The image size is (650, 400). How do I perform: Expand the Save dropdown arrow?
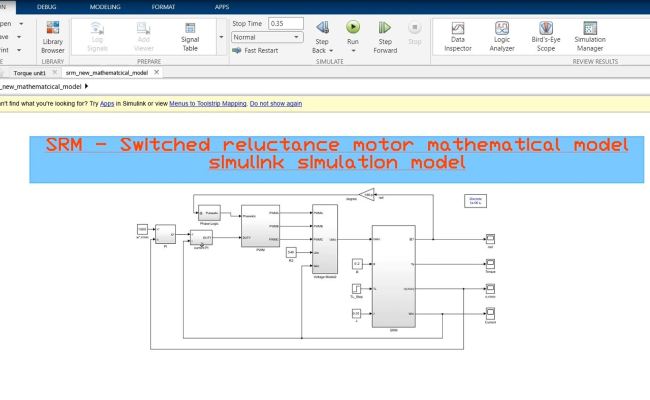point(19,37)
